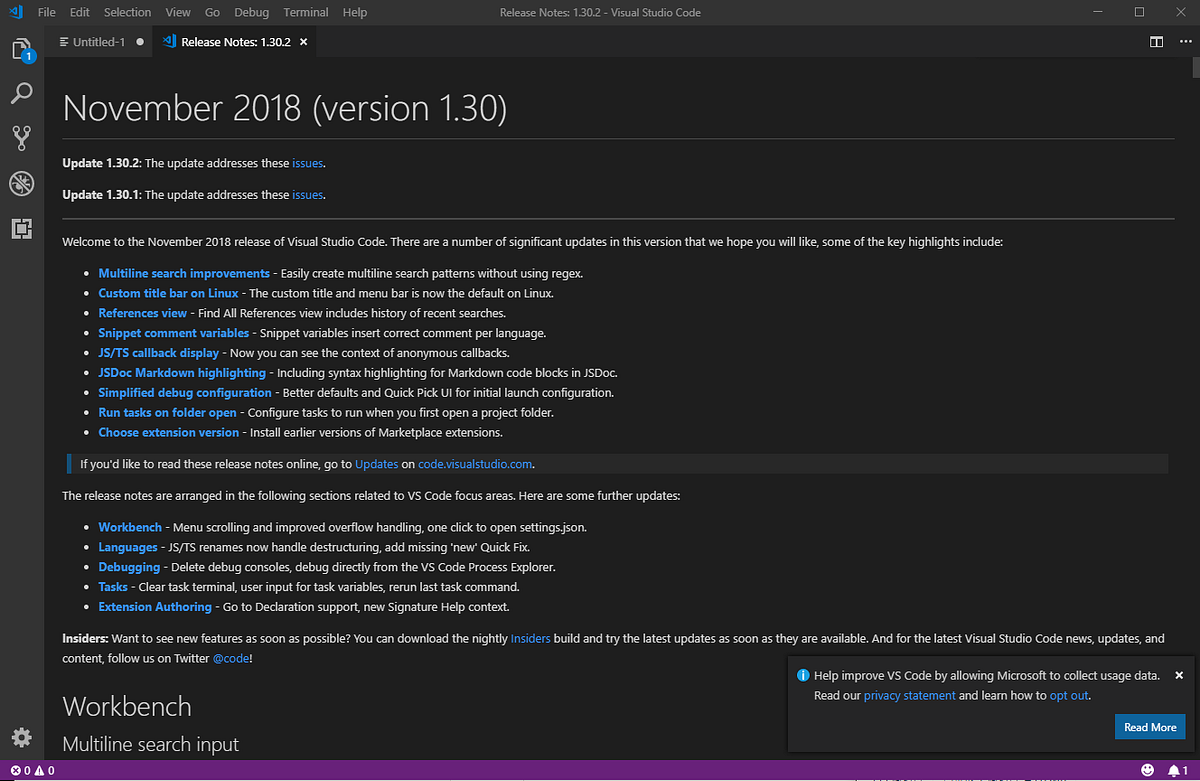Click the November 2018 (version 1.30) heading
1200x781 pixels.
pyautogui.click(x=285, y=109)
